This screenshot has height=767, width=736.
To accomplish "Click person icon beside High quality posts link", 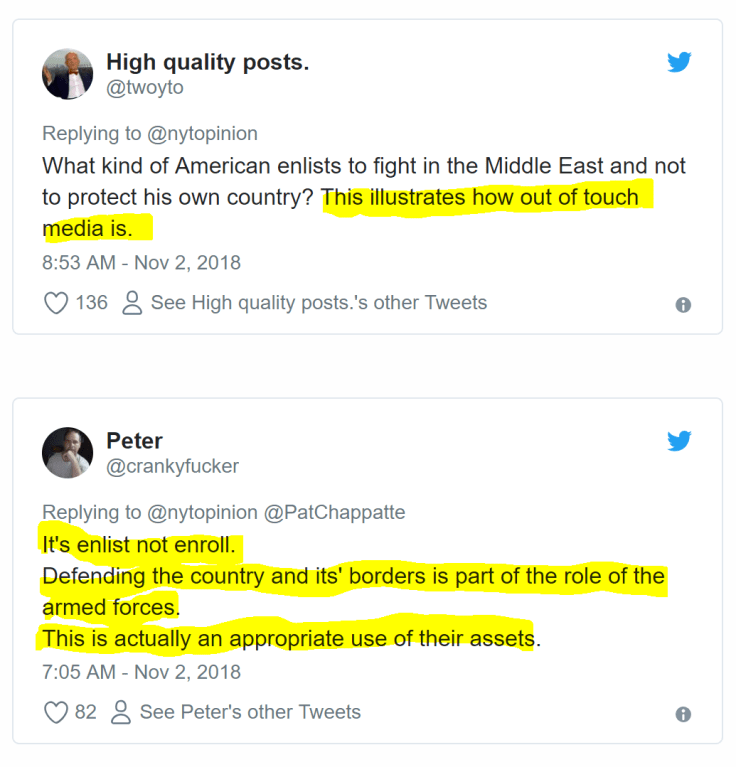I will pos(132,303).
